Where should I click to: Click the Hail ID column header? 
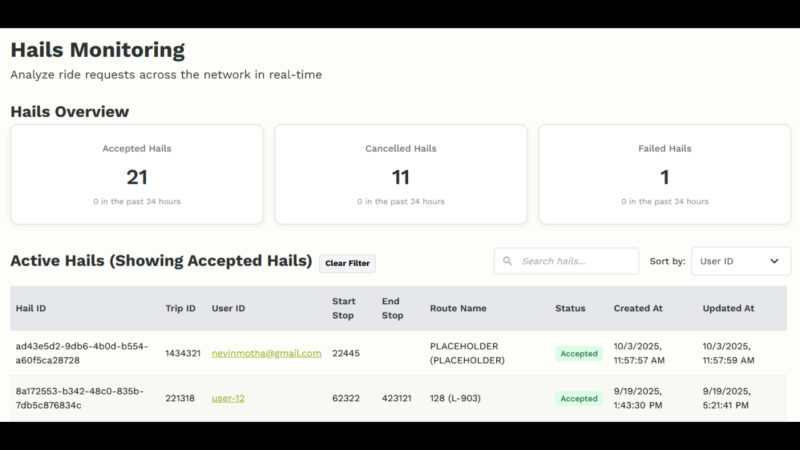31,308
